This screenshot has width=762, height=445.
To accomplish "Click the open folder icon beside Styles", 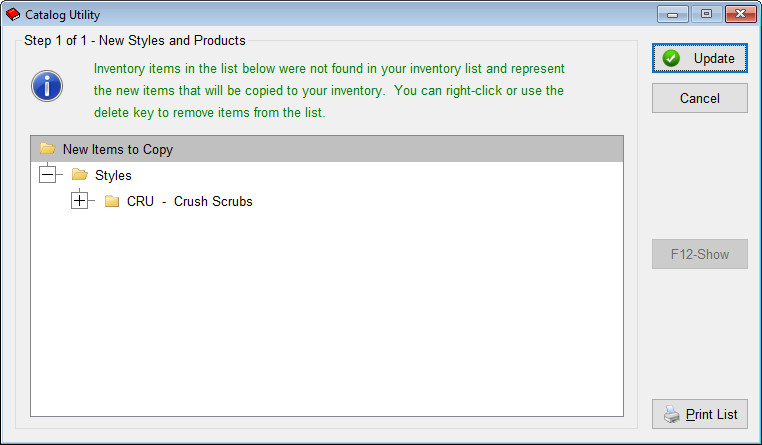I will [x=79, y=174].
